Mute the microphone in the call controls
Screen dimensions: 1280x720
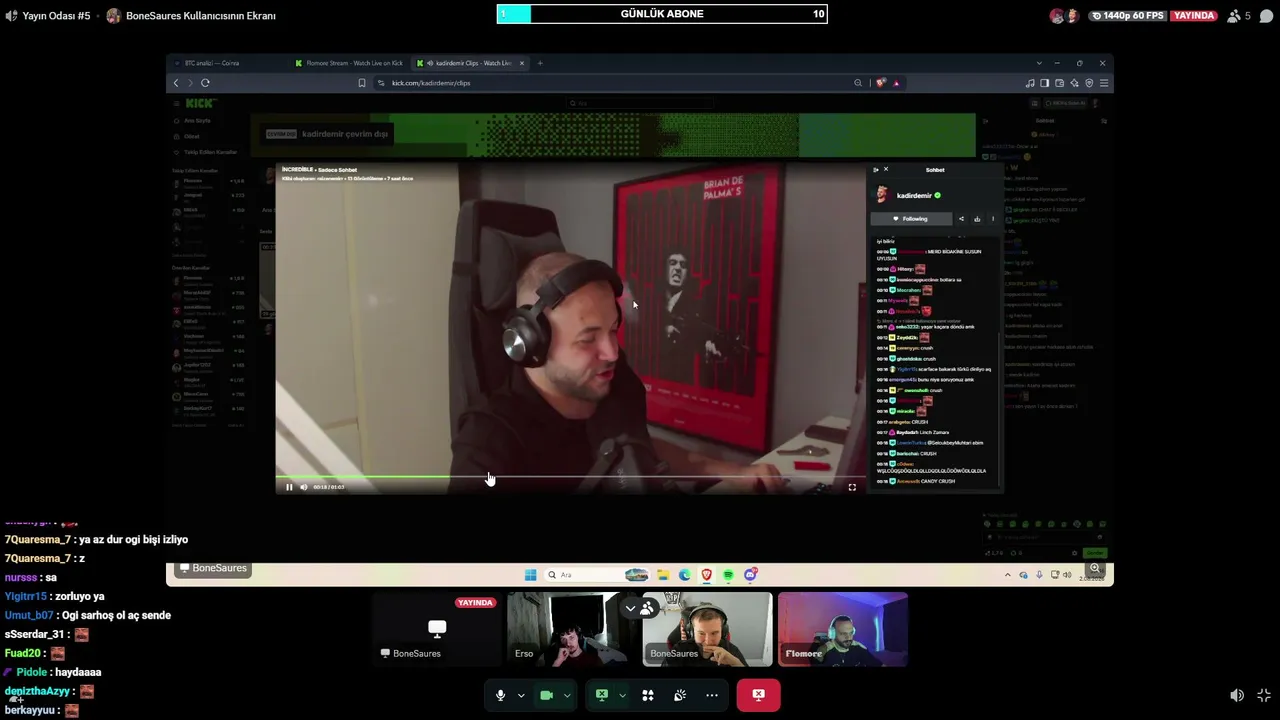[501, 695]
